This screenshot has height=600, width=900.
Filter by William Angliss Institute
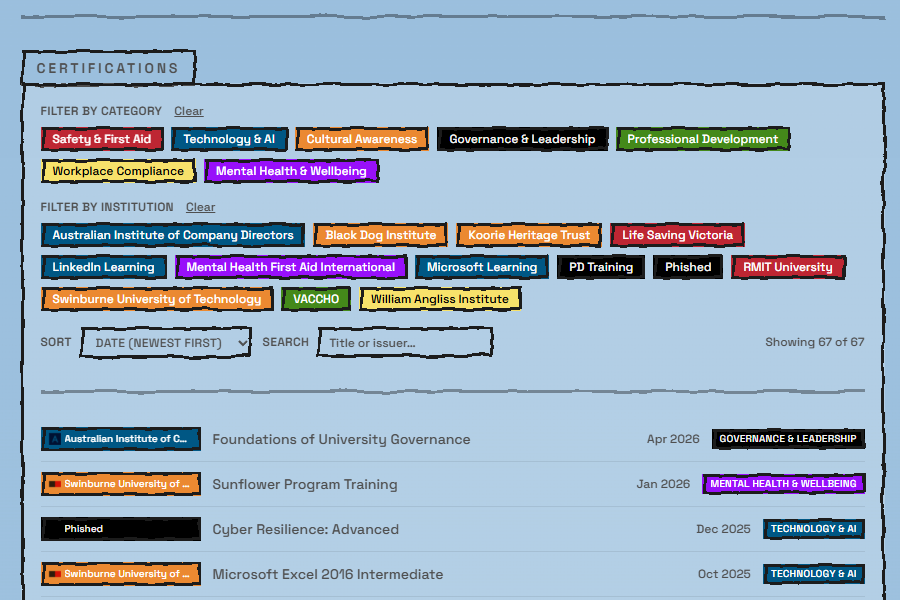point(440,299)
